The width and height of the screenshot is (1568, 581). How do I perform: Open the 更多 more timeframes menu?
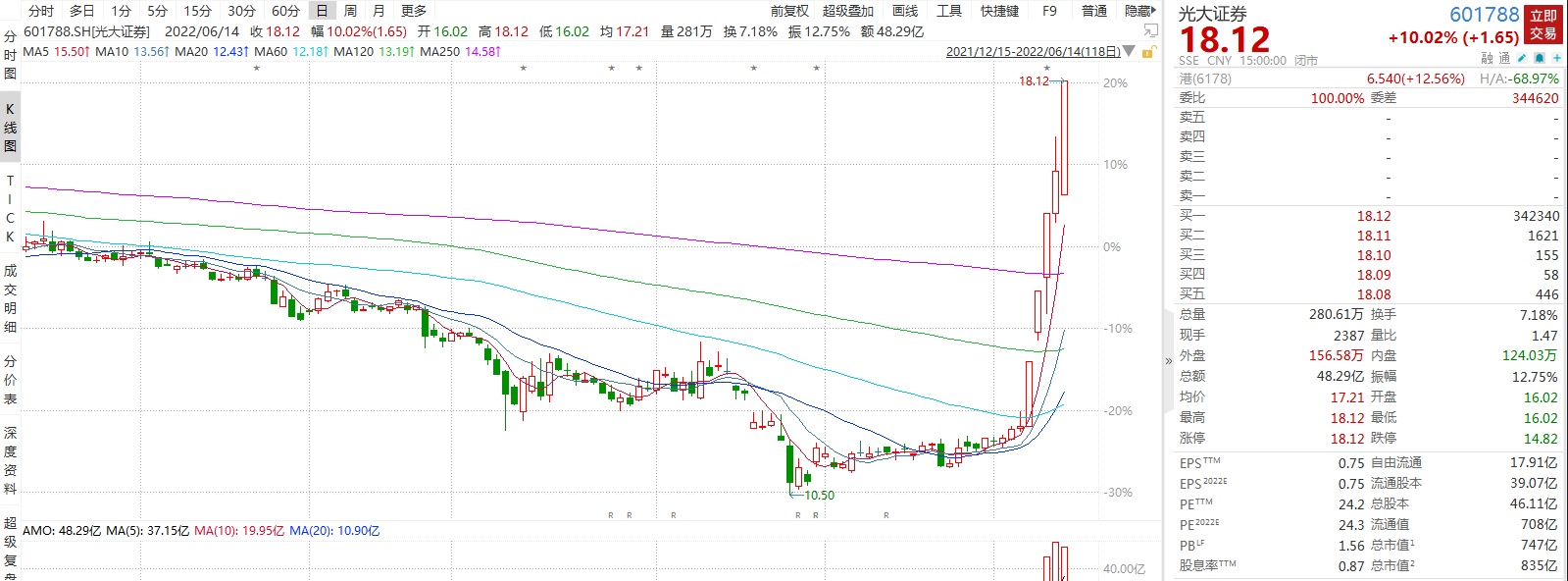pyautogui.click(x=414, y=11)
